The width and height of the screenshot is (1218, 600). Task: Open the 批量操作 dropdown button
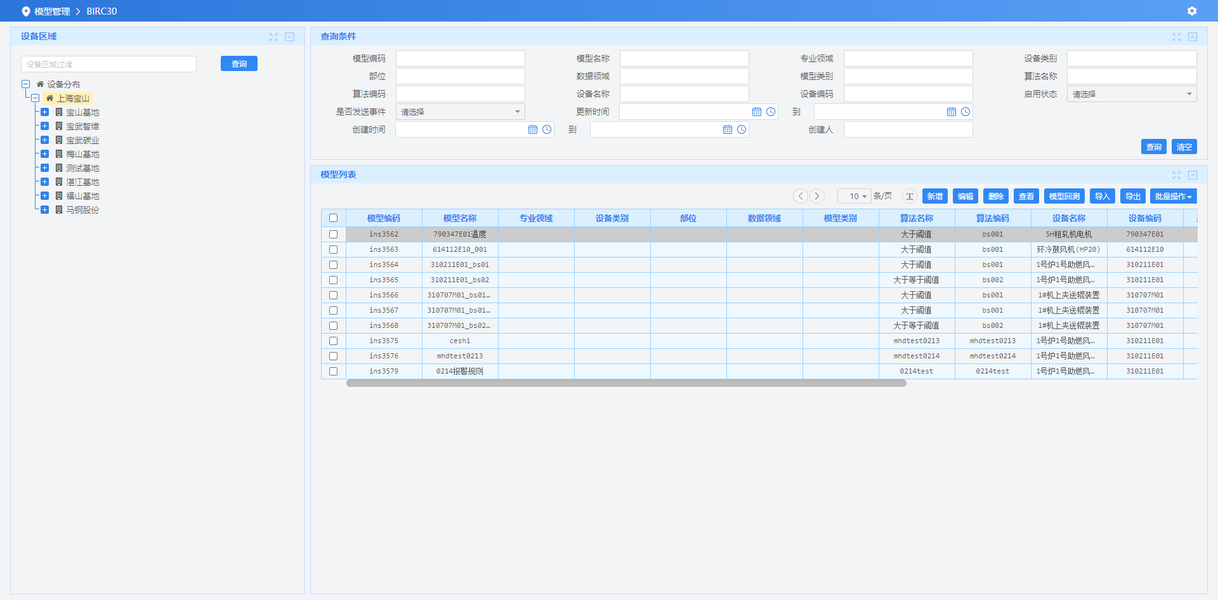pos(1173,196)
